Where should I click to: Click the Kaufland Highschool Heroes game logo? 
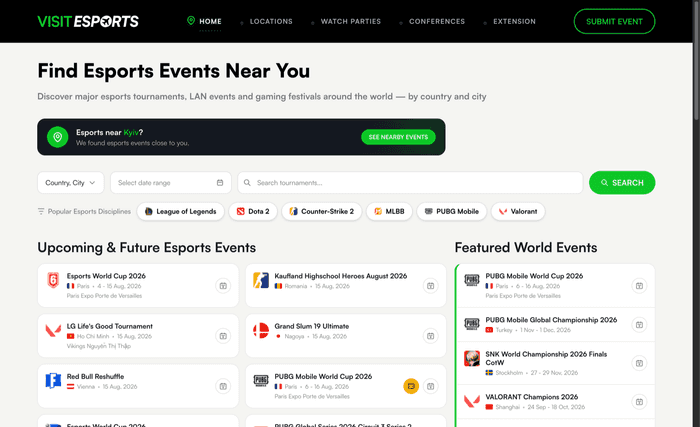coord(261,280)
